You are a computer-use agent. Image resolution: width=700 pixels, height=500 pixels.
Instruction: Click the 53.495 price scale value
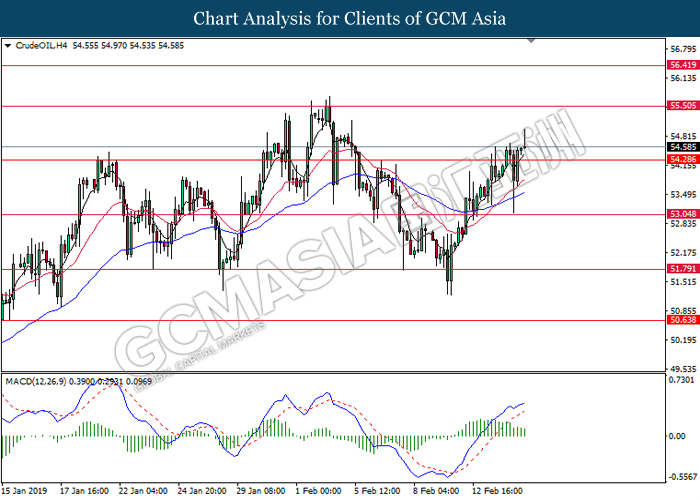point(683,195)
